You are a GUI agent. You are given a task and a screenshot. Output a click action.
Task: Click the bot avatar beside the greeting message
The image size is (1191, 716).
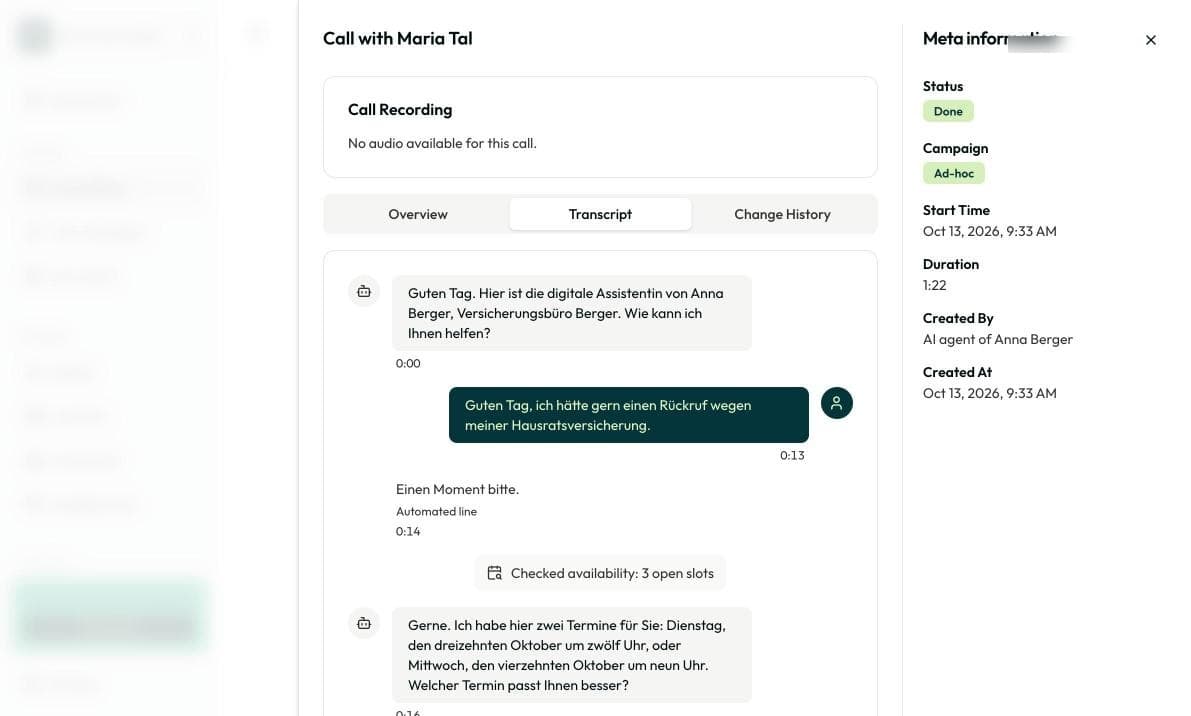364,292
